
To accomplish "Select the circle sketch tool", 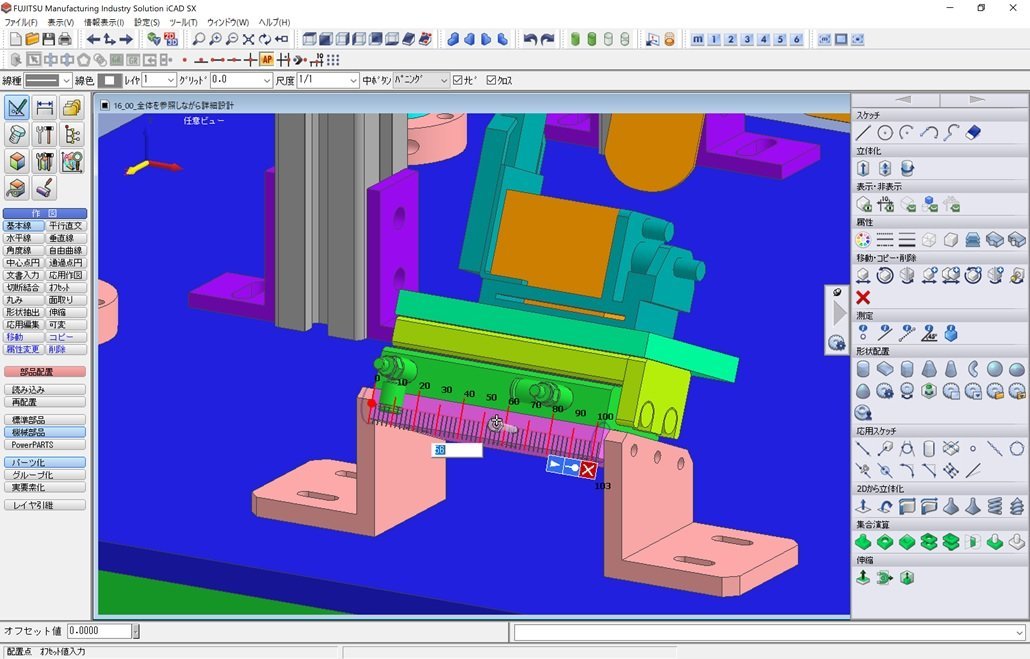I will click(x=885, y=133).
